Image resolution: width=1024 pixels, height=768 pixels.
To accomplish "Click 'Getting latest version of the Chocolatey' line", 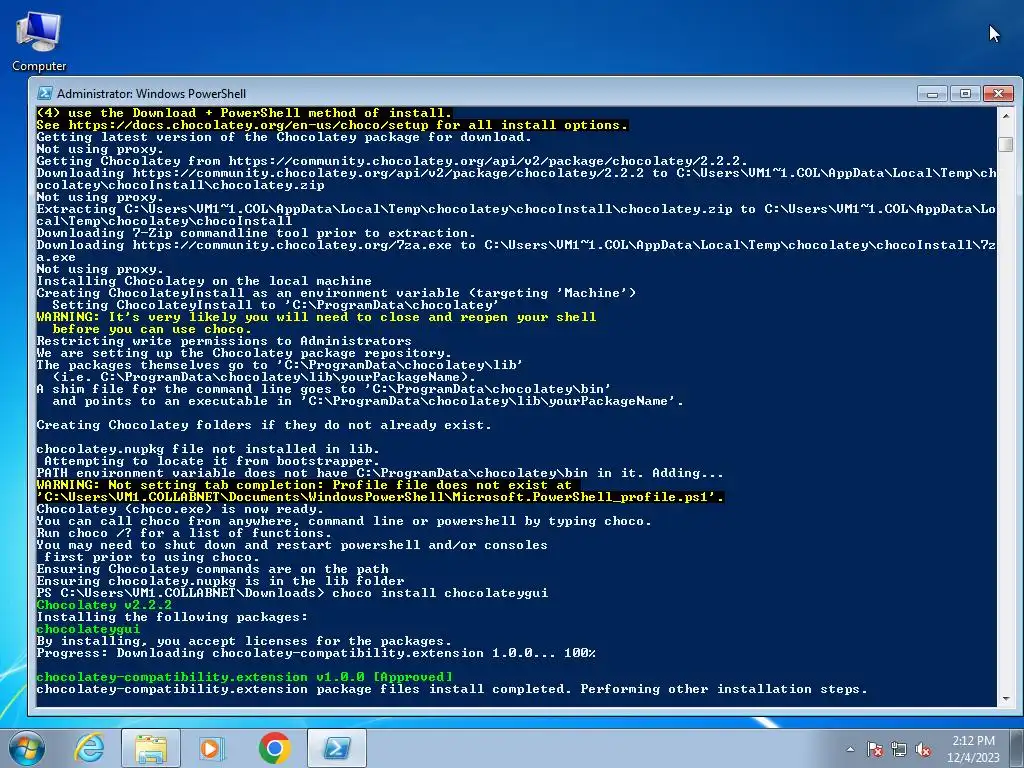I will (x=284, y=137).
